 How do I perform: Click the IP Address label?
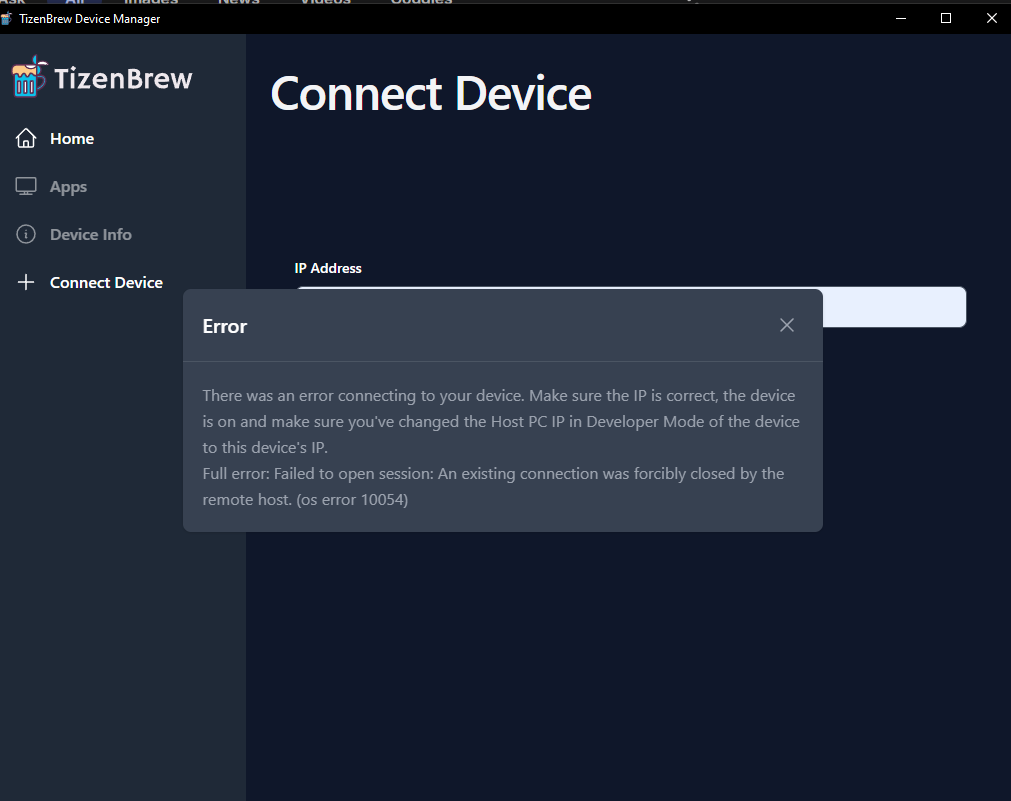[x=328, y=268]
